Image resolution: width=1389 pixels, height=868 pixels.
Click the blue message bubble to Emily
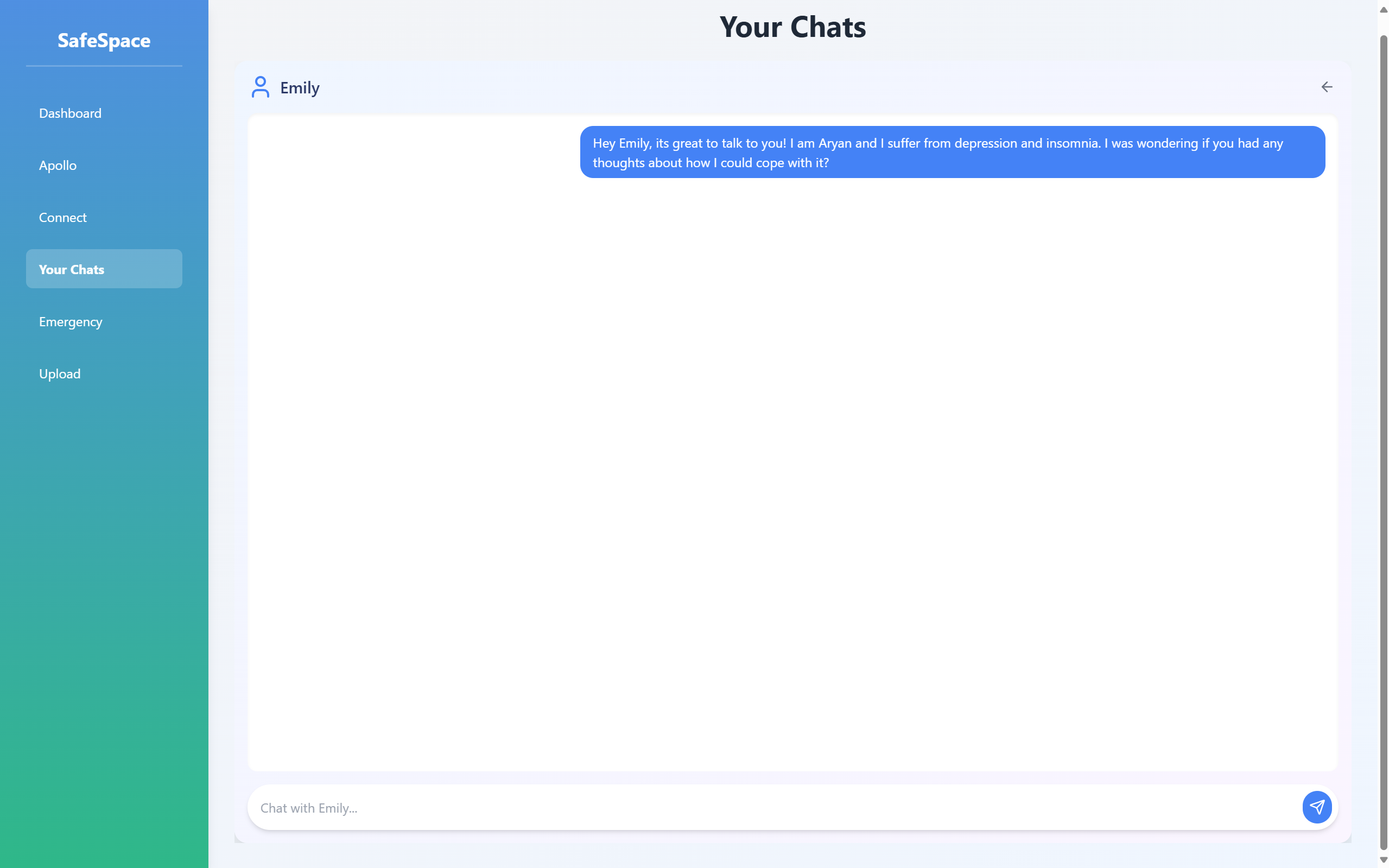[952, 152]
